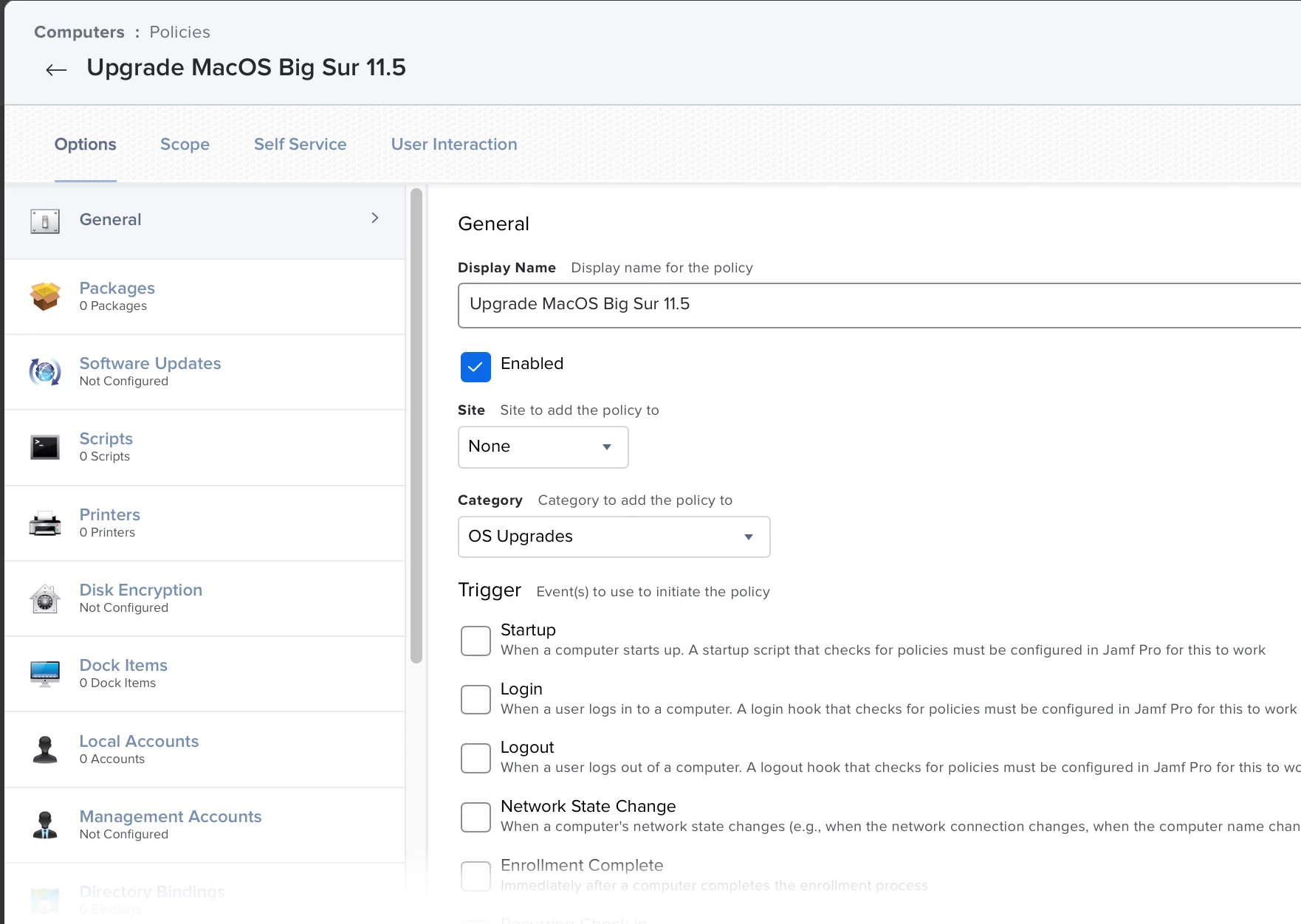Click the Network State Change label
This screenshot has height=924, width=1301.
point(588,806)
